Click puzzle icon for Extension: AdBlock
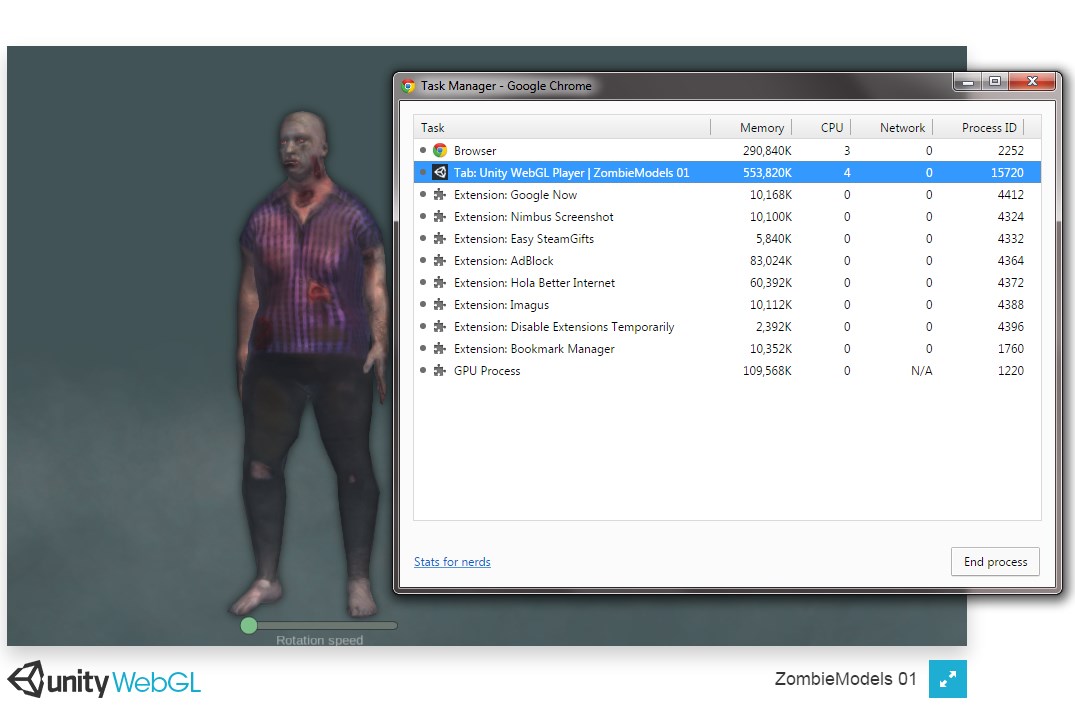Viewport: 1075px width, 707px height. coord(440,261)
